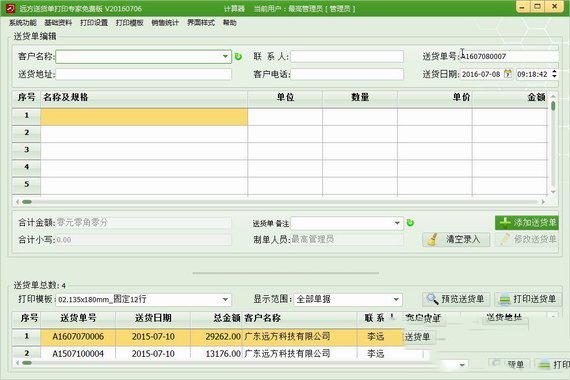Viewport: 570px width, 380px height.
Task: Click the 送货单号 column header in list
Action: pos(78,318)
